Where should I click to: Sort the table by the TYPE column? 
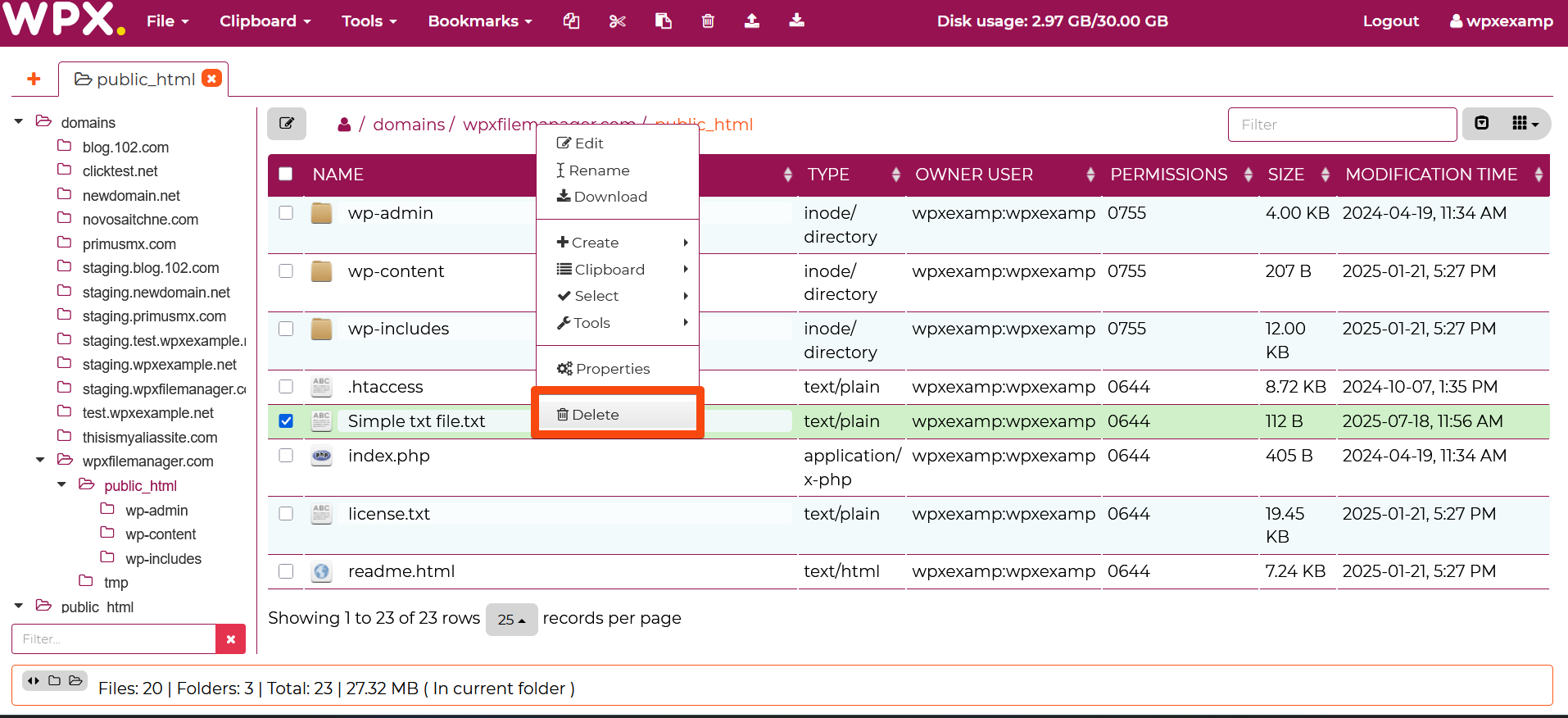point(852,175)
